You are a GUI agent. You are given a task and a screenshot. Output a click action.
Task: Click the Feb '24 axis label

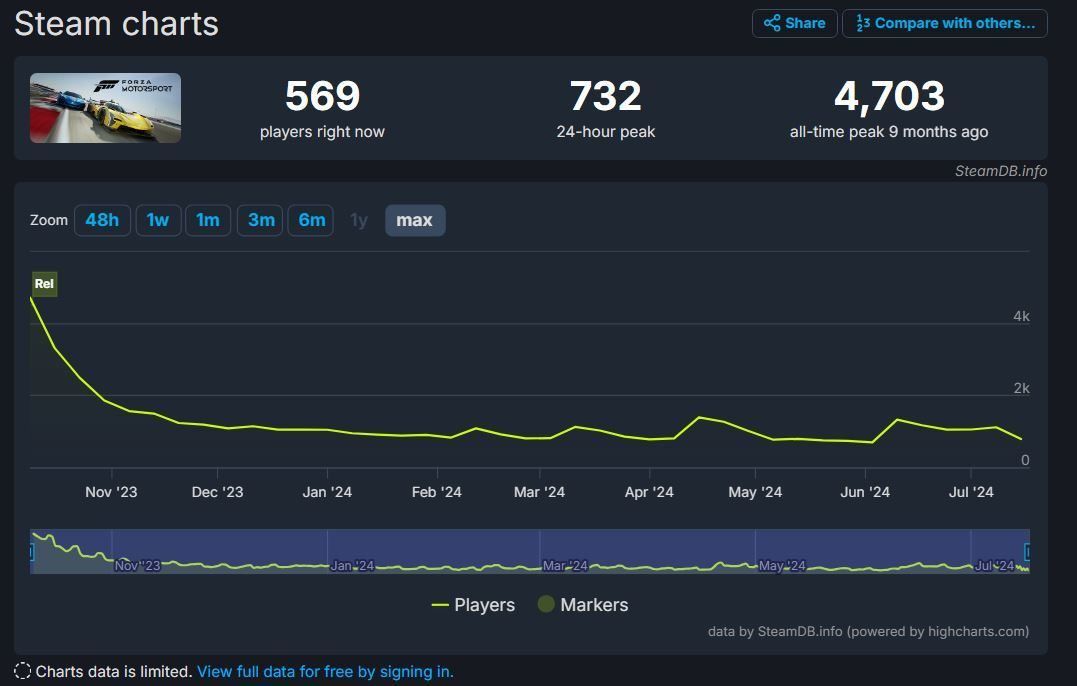click(x=437, y=492)
